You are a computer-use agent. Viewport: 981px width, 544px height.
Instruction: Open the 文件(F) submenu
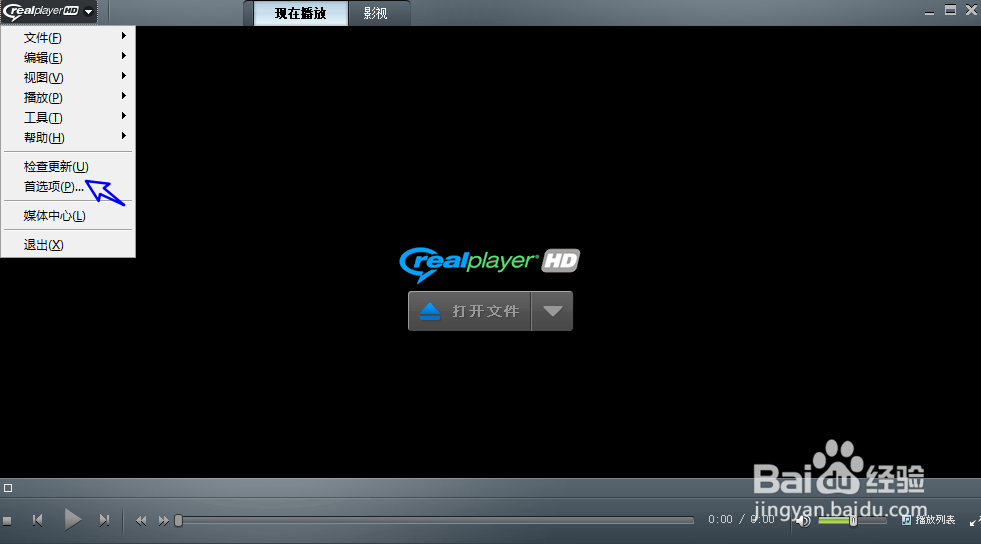click(68, 38)
